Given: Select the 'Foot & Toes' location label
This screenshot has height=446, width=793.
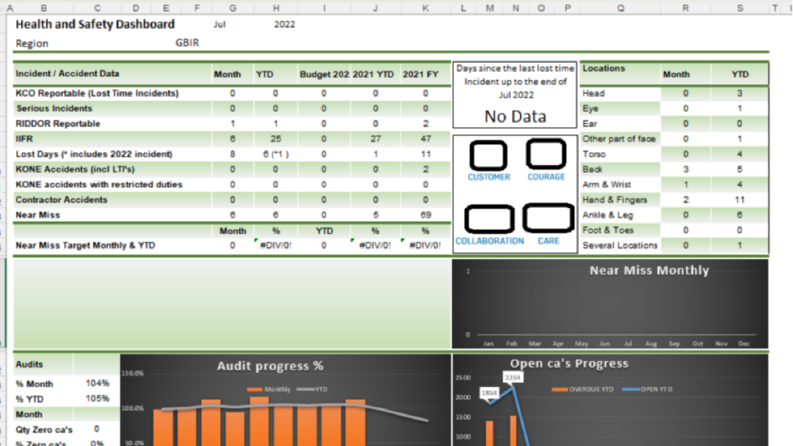Looking at the screenshot, I should [x=608, y=230].
